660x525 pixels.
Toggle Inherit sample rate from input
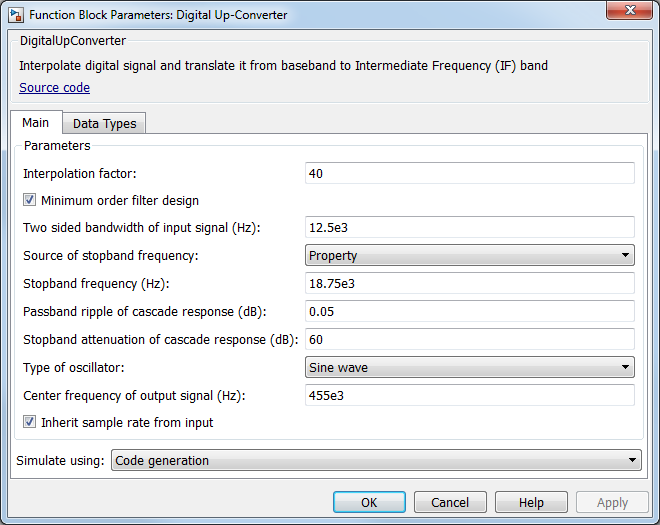30,423
